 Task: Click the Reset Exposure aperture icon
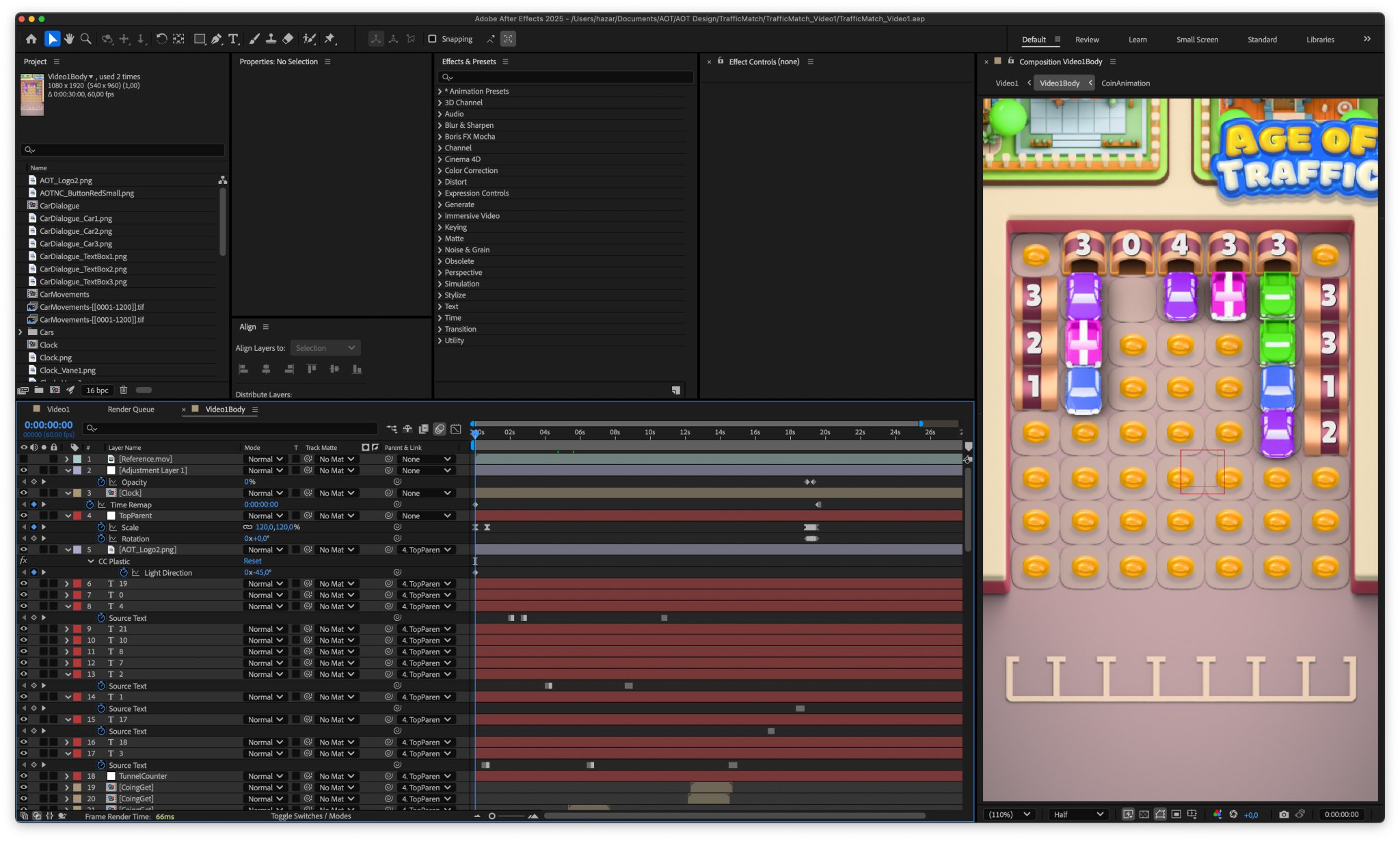click(1233, 814)
